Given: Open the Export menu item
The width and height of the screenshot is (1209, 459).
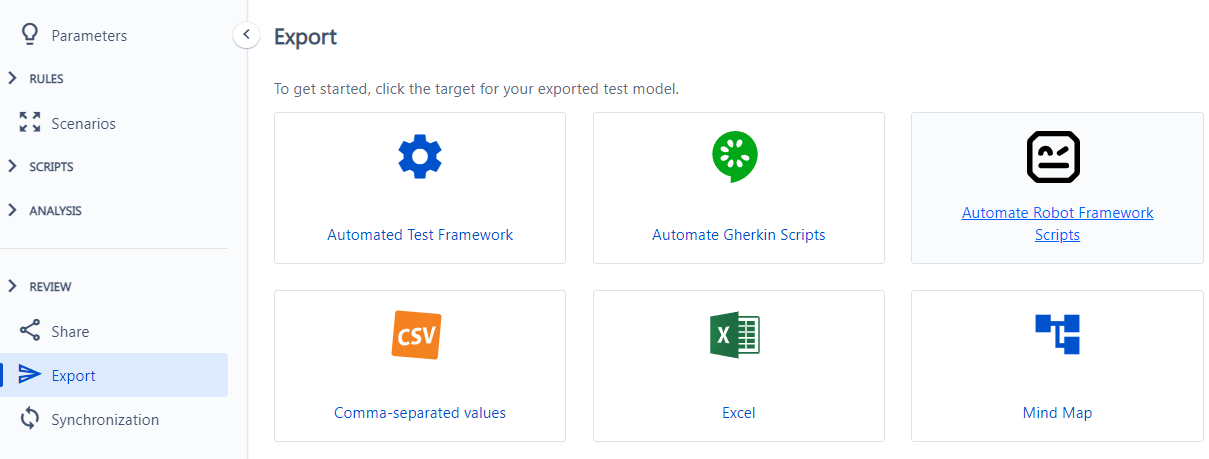Looking at the screenshot, I should (114, 375).
